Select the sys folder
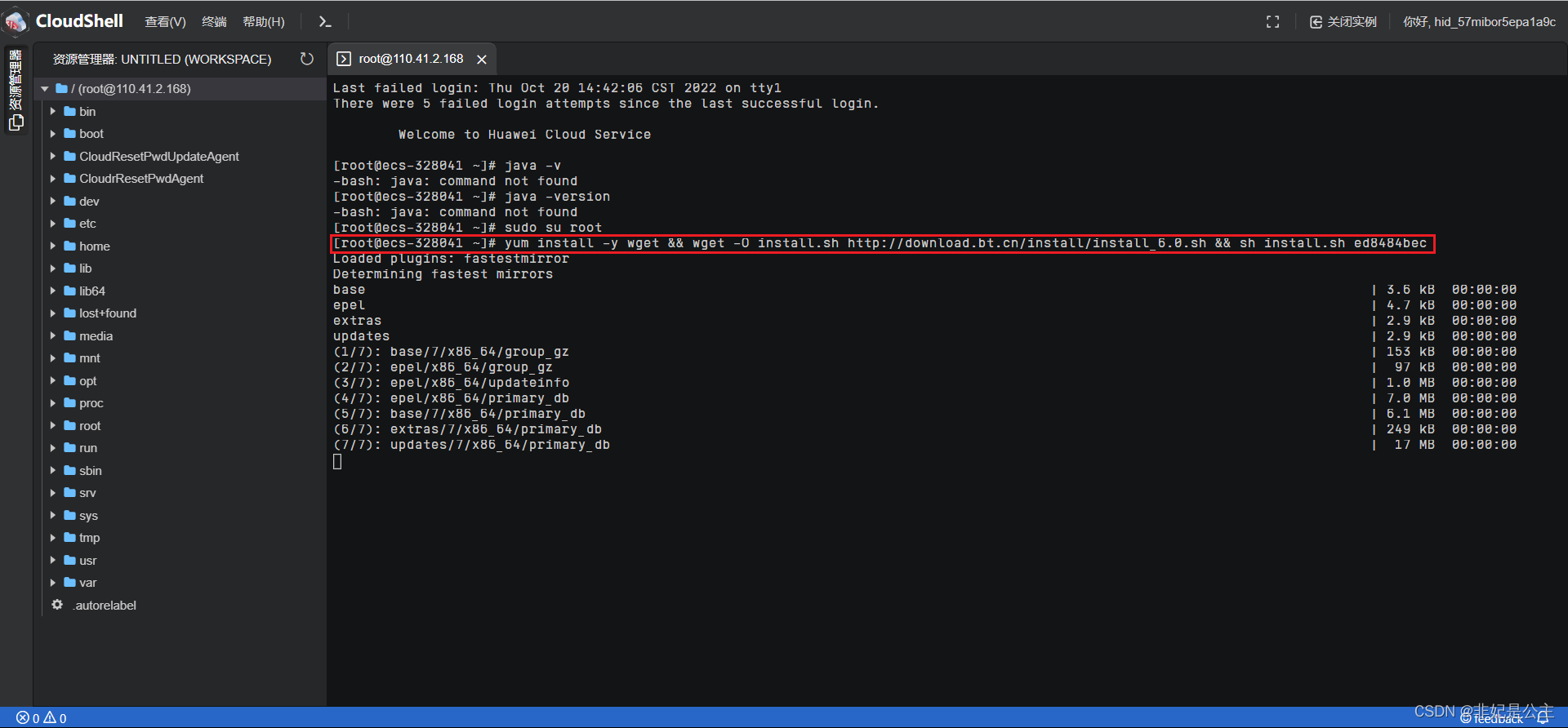 88,515
